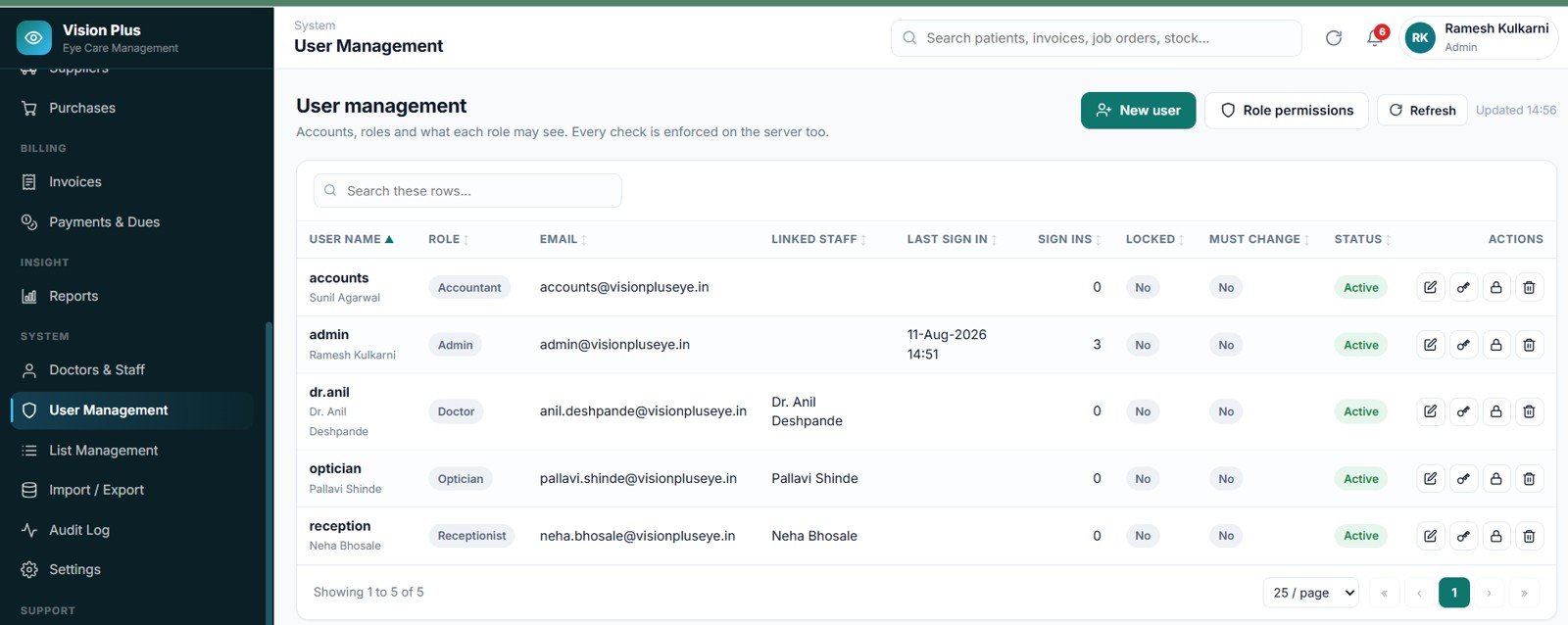Click the New user button
The width and height of the screenshot is (1568, 625).
(1138, 111)
